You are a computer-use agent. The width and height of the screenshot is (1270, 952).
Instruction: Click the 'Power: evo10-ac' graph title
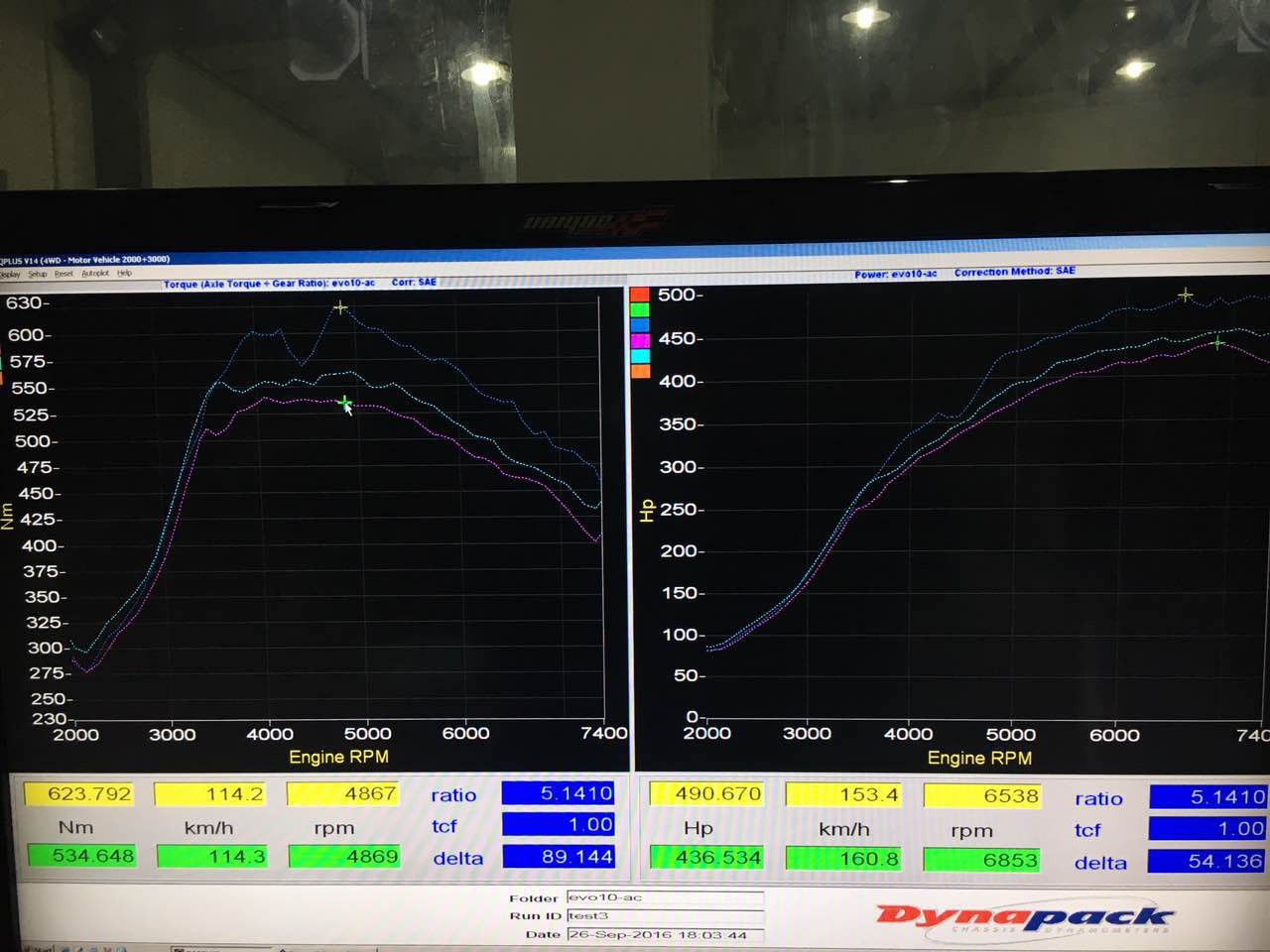coord(895,274)
